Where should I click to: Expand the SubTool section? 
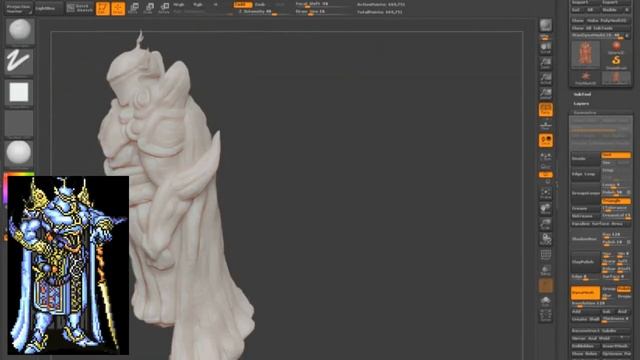point(582,94)
